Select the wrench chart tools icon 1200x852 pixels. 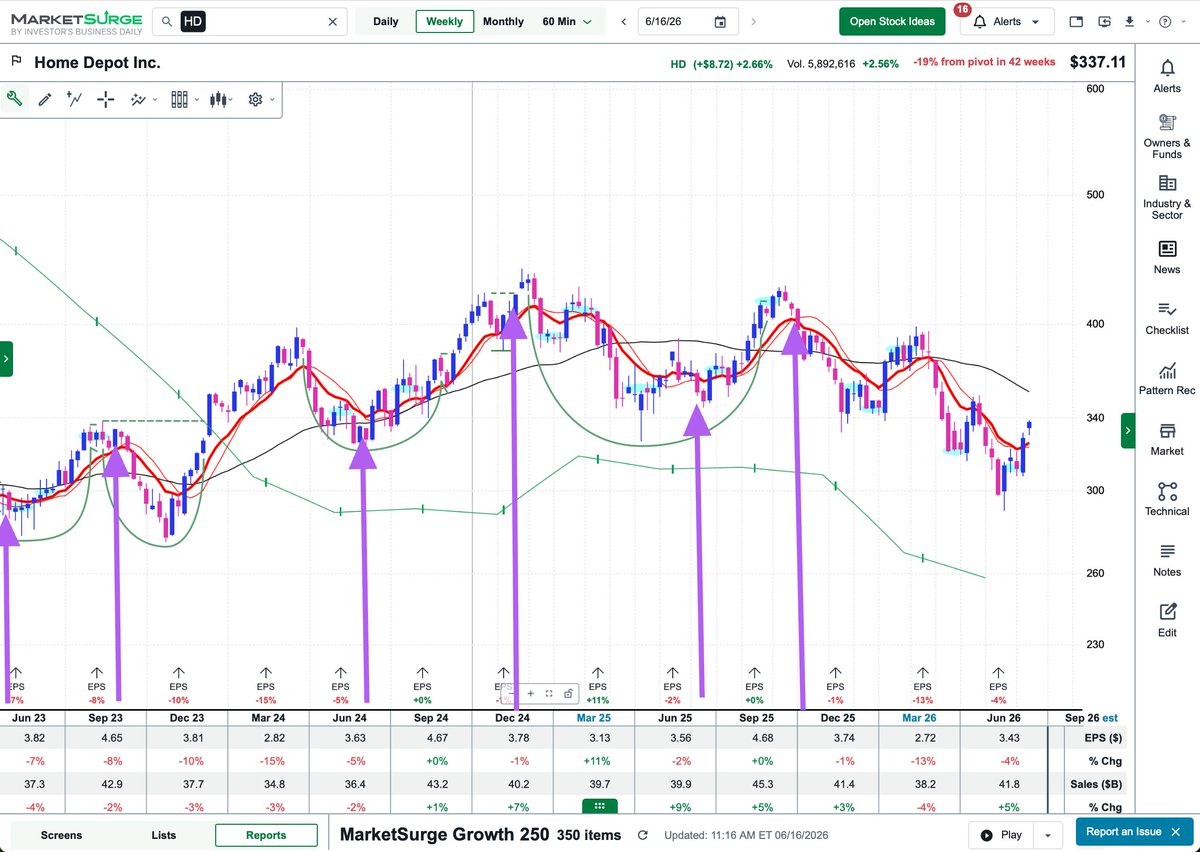point(14,99)
